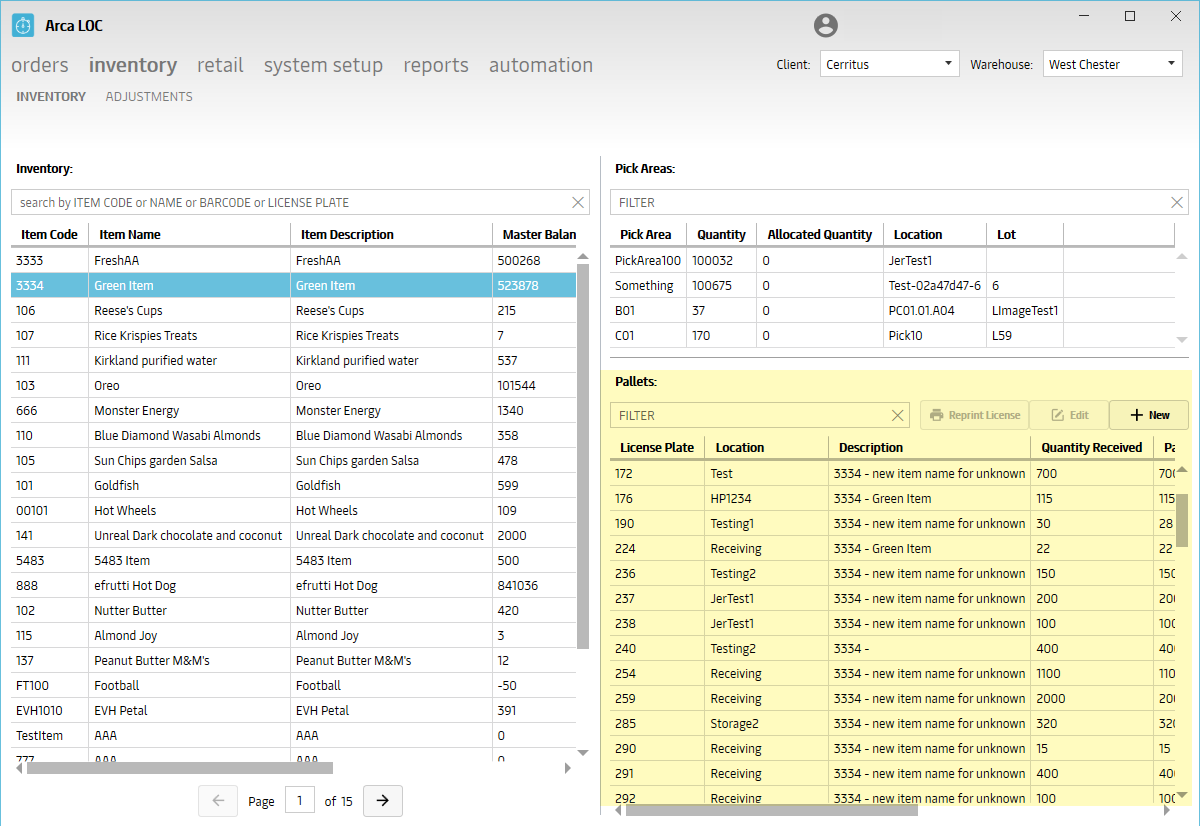Click the Inventory list scroll-up arrow
The width and height of the screenshot is (1200, 826).
point(582,256)
